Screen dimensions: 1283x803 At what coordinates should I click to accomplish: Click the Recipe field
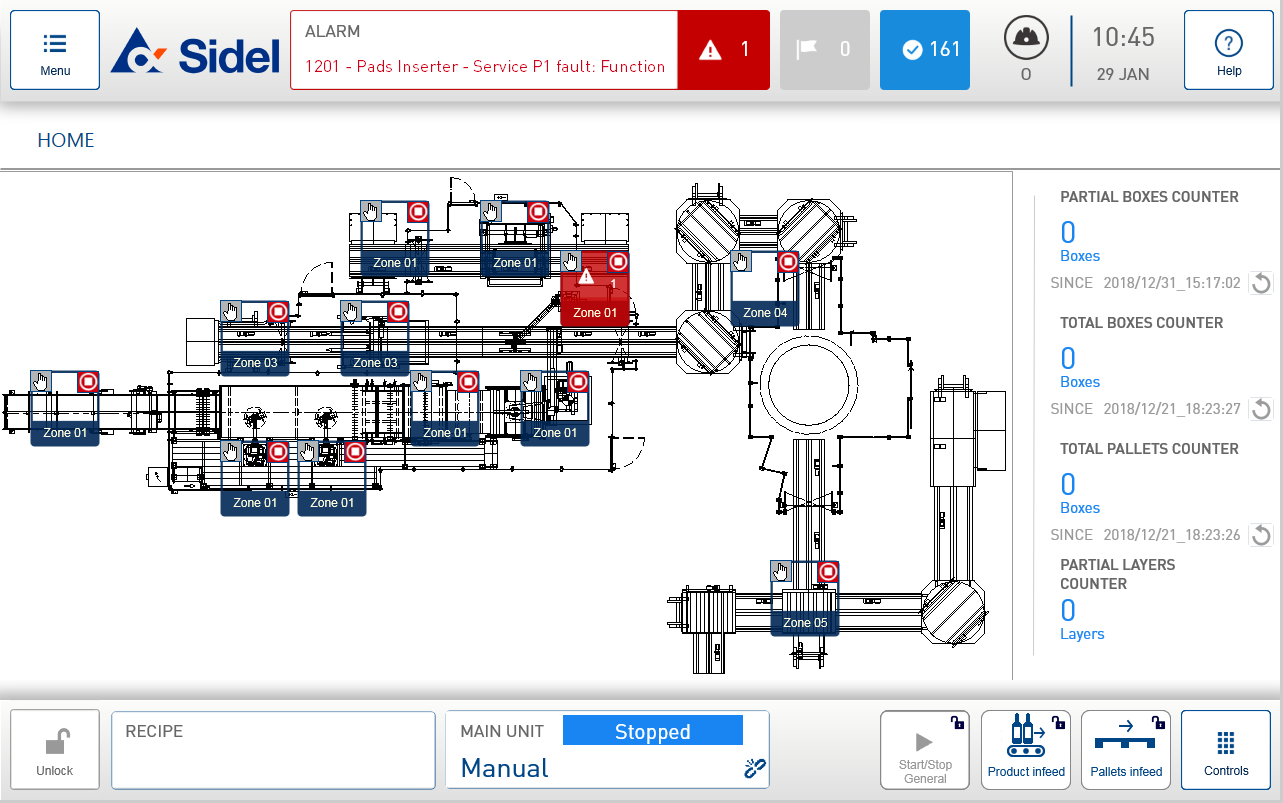[x=273, y=749]
